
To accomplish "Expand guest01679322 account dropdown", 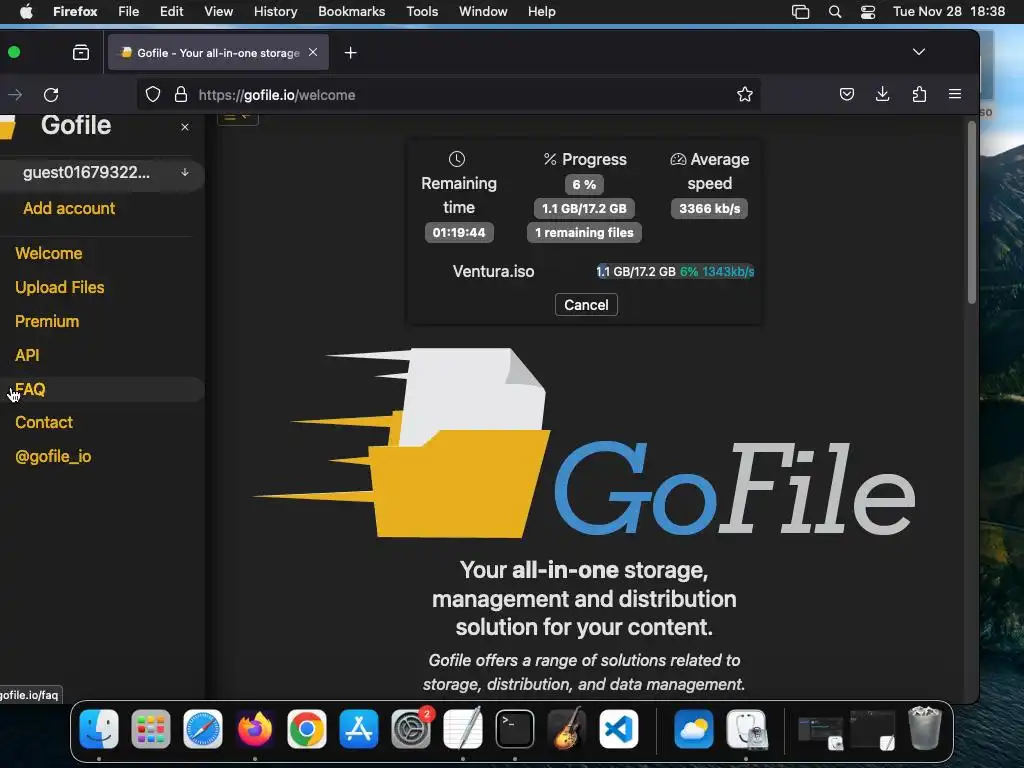I will click(185, 172).
